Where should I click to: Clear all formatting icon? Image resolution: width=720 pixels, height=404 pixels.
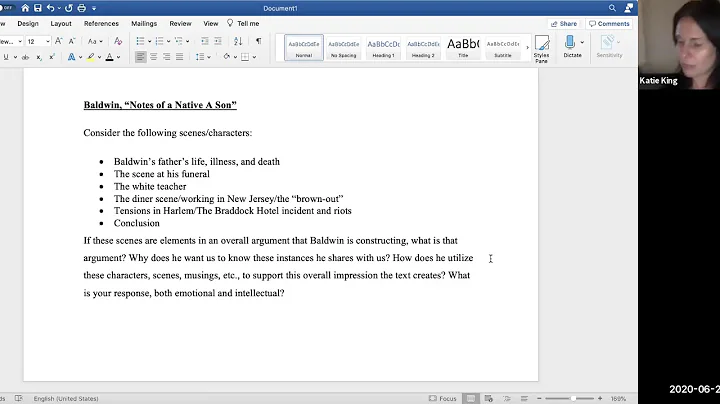(118, 41)
